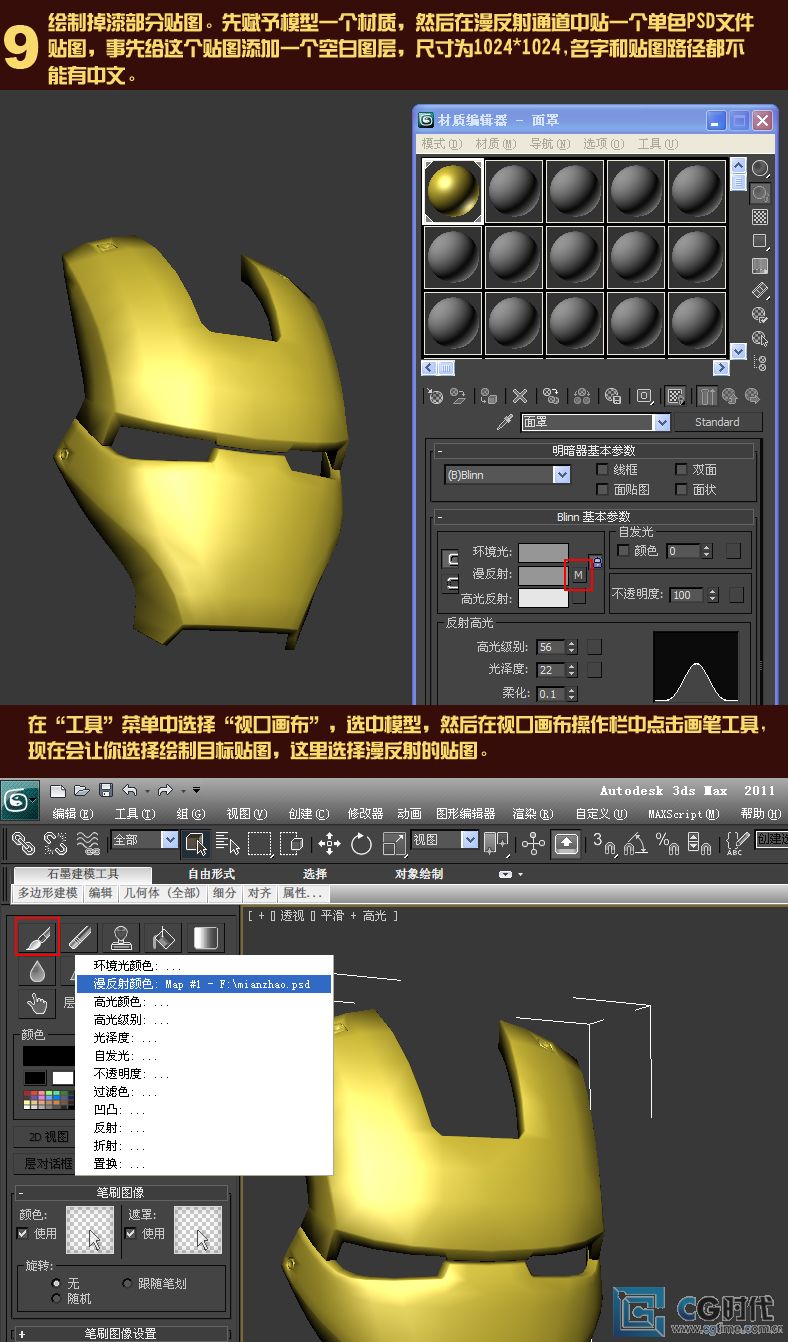The image size is (788, 1342).
Task: Open 模式(D) menu in Material Editor
Action: pos(440,144)
